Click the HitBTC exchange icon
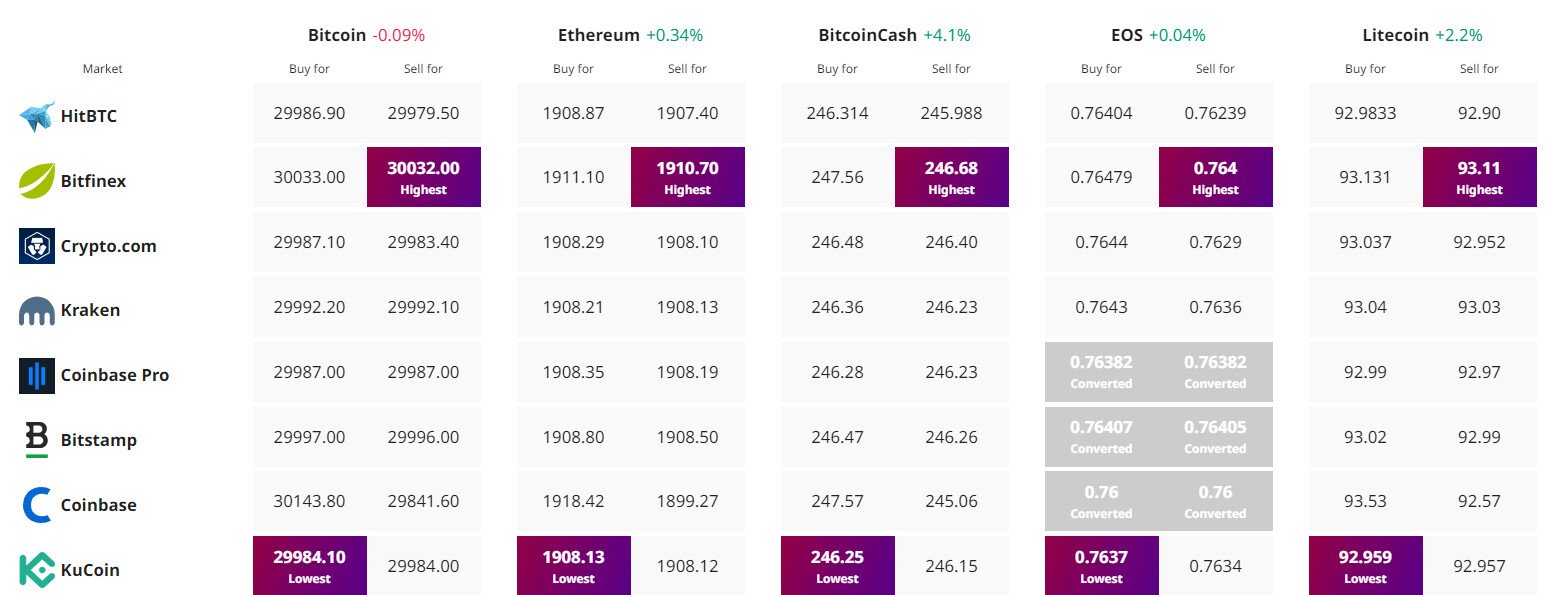This screenshot has height=595, width=1552. coord(37,115)
